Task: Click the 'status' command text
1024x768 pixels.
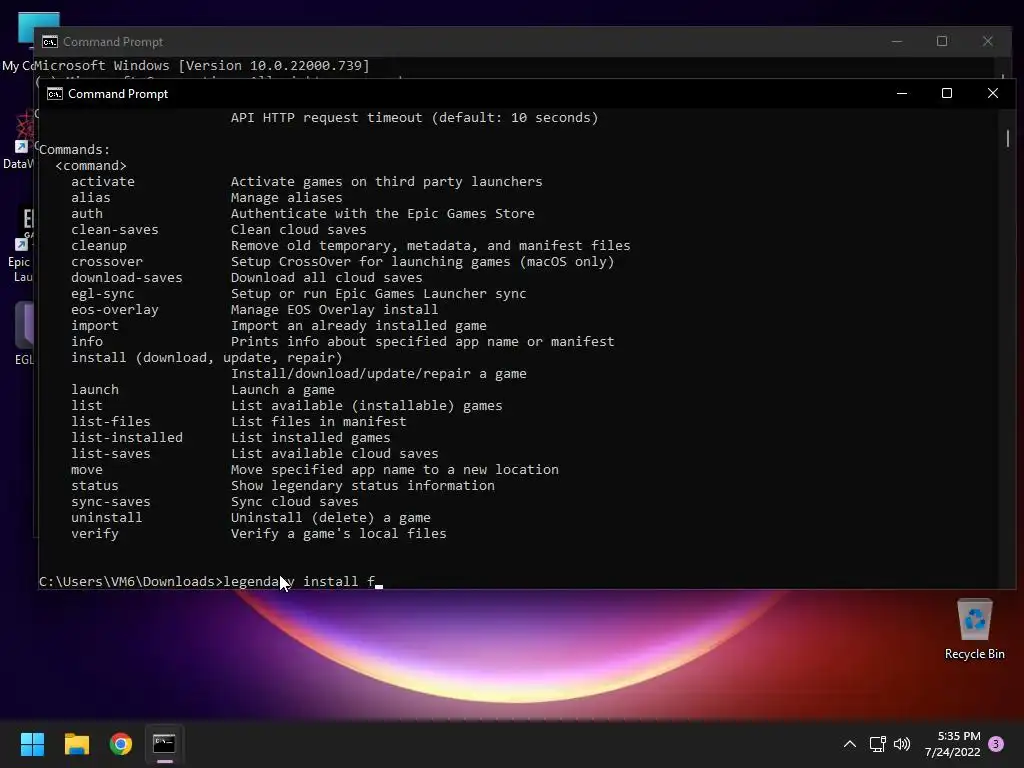Action: [x=95, y=485]
